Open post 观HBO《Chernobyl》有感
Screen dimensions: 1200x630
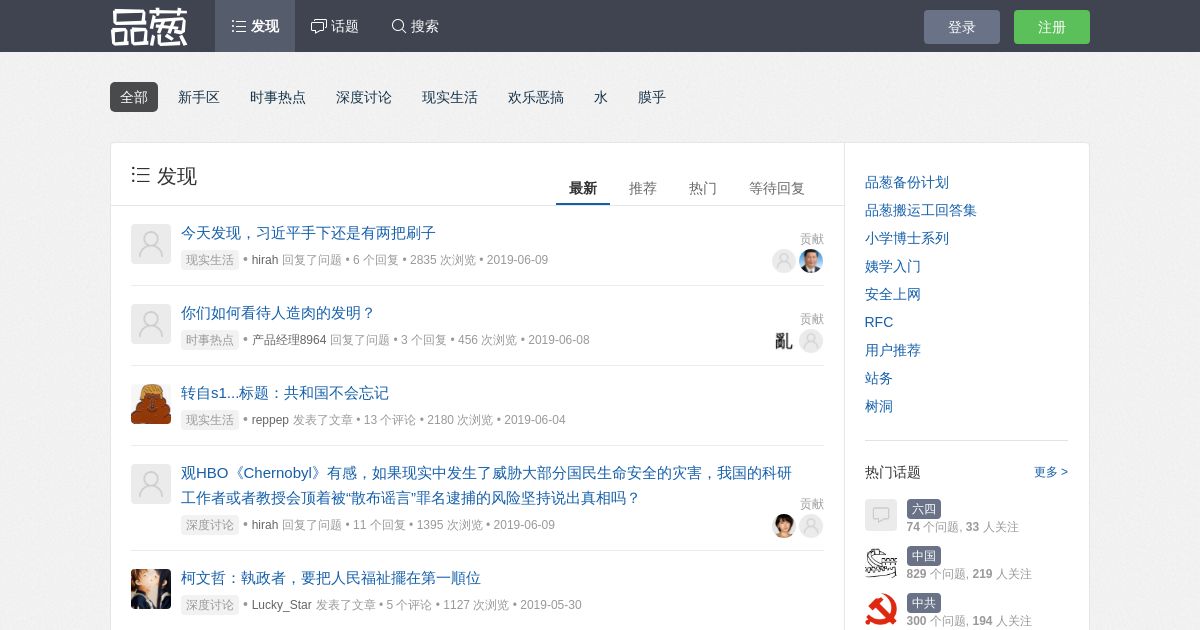click(x=486, y=485)
